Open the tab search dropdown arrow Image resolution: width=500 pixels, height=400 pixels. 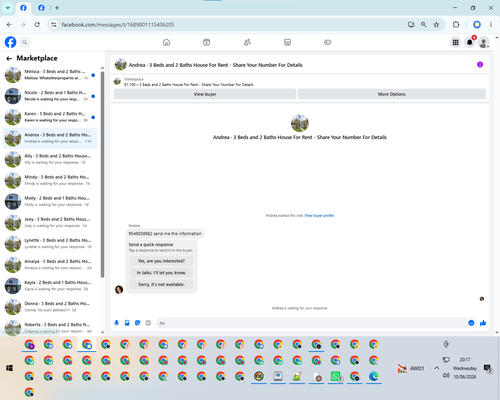pyautogui.click(x=8, y=8)
